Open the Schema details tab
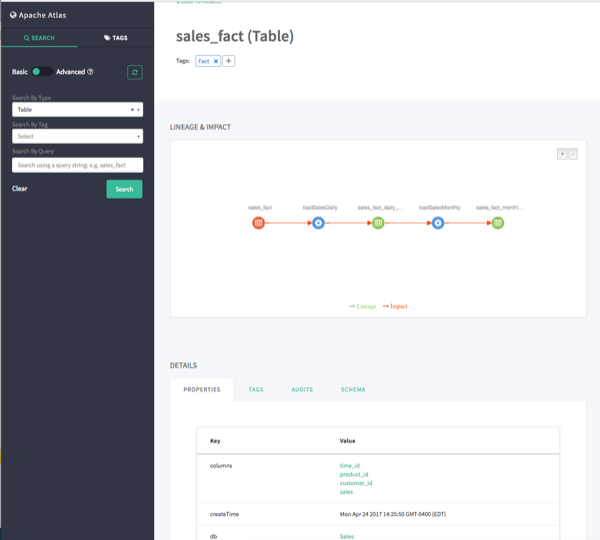Screen dimensions: 600x540 (x=353, y=389)
